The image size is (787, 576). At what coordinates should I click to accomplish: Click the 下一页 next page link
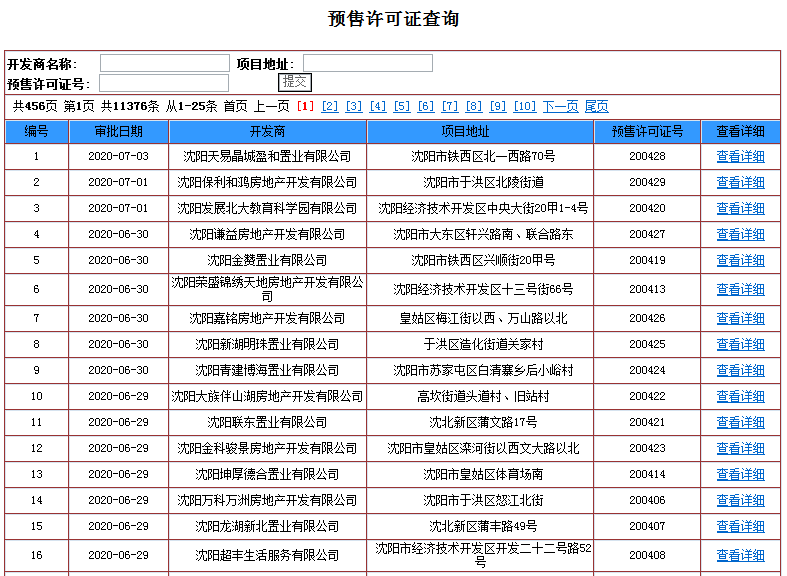[x=560, y=106]
